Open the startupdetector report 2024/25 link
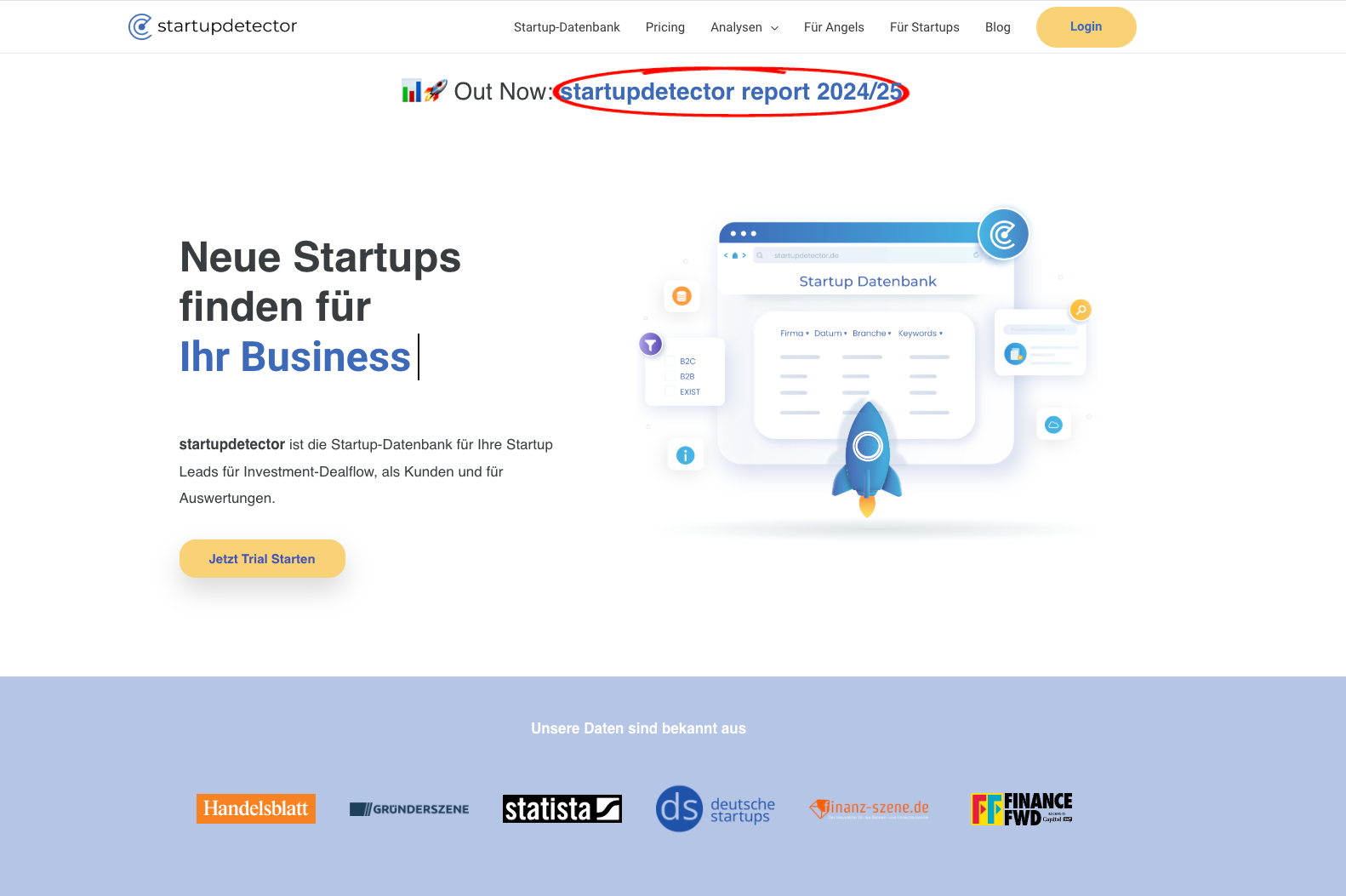Viewport: 1346px width, 896px height. (x=731, y=91)
